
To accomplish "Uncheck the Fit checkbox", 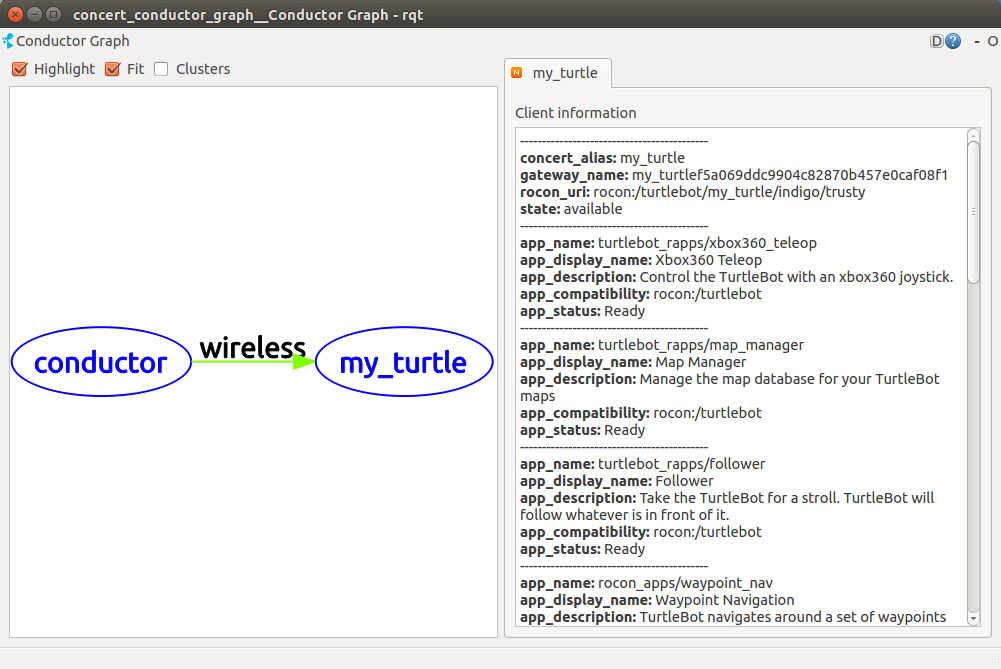I will click(112, 69).
